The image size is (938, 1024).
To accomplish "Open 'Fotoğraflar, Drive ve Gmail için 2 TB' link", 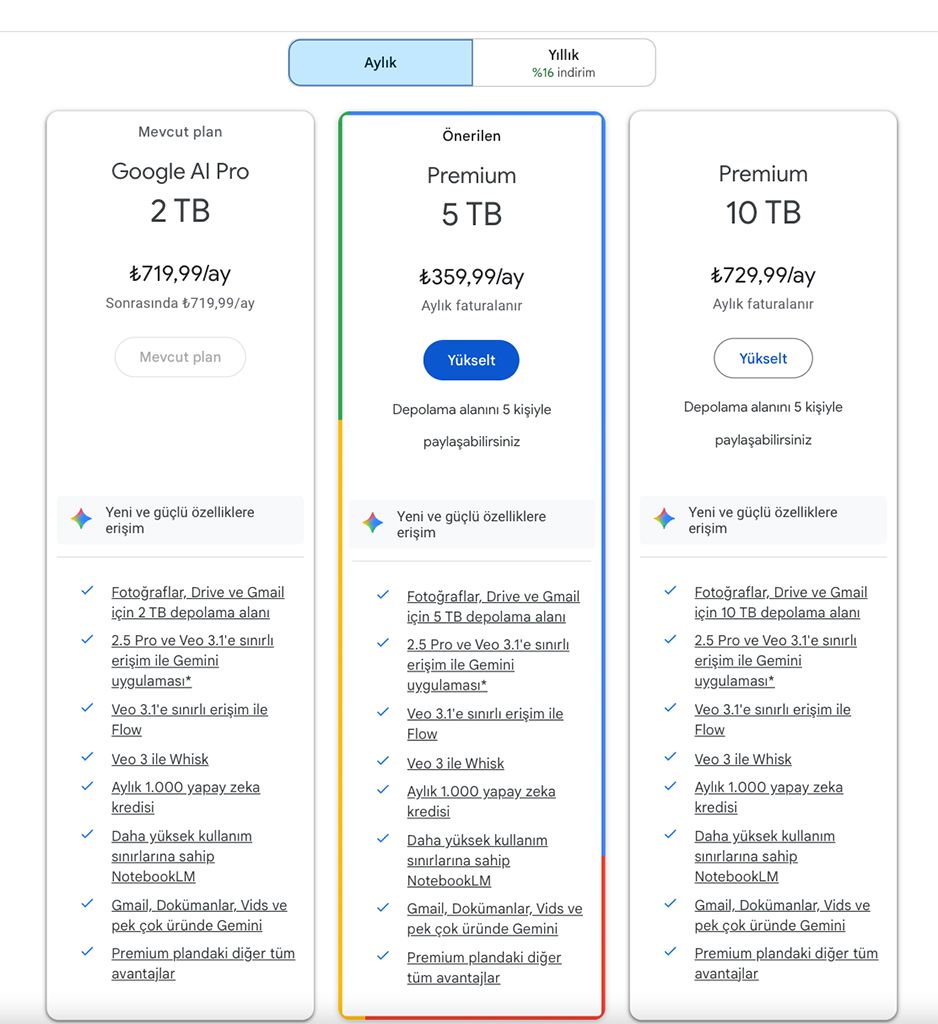I will 197,602.
